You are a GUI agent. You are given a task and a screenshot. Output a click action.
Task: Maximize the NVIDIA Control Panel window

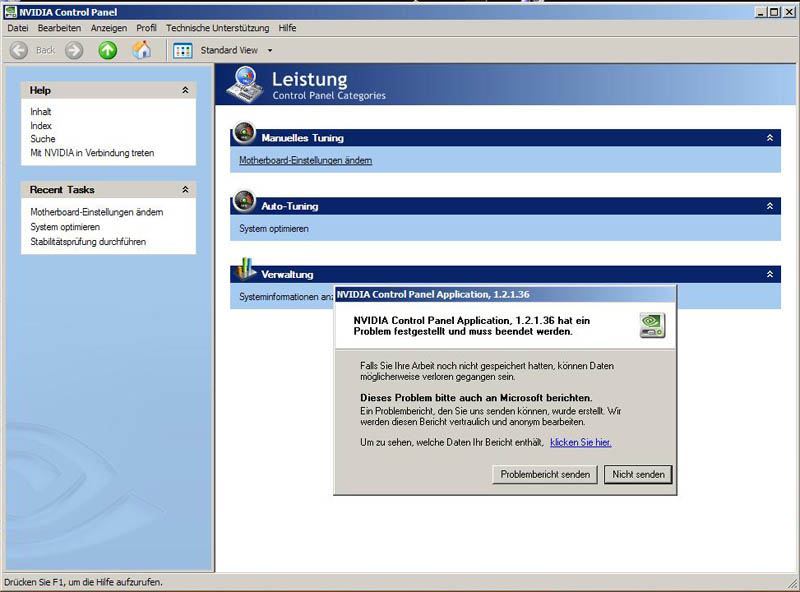pos(774,12)
